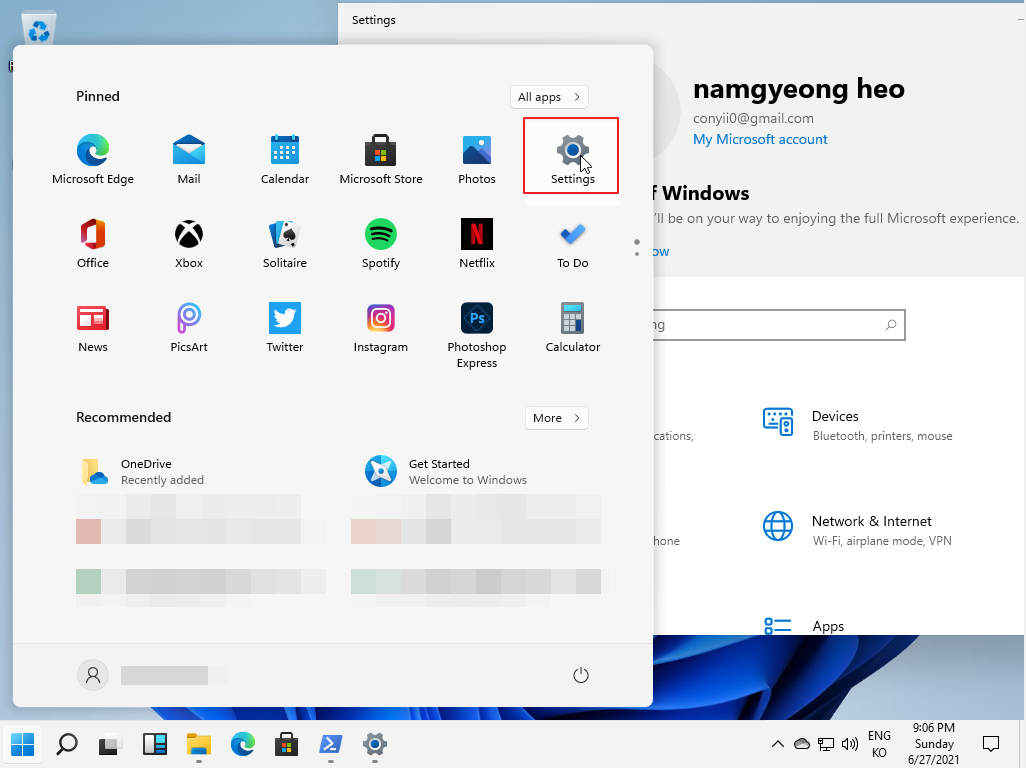1026x768 pixels.
Task: Open Recycle Bin on the desktop
Action: click(x=39, y=29)
